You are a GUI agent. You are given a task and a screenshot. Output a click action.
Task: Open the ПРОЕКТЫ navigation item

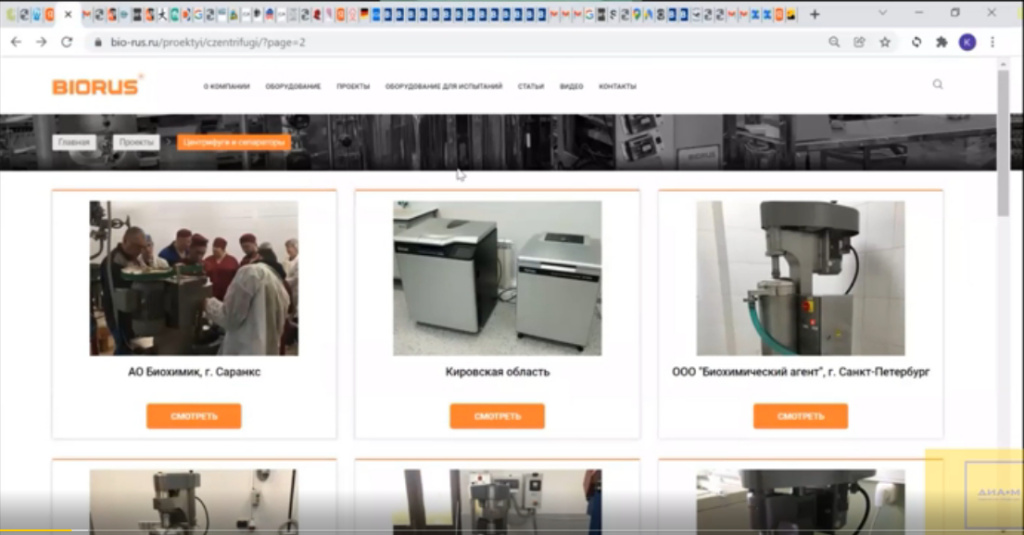pyautogui.click(x=353, y=87)
